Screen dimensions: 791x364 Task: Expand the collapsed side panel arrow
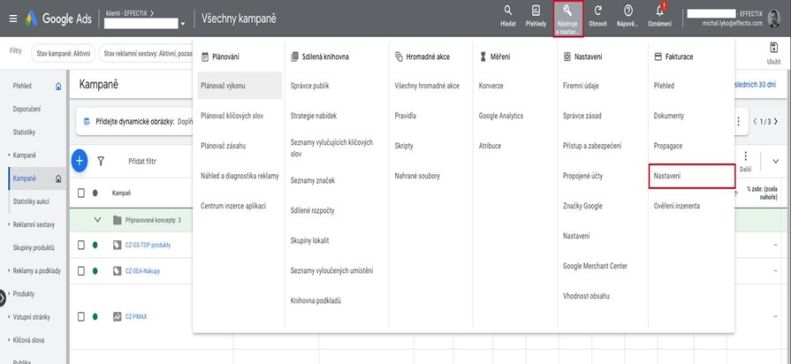[3, 298]
